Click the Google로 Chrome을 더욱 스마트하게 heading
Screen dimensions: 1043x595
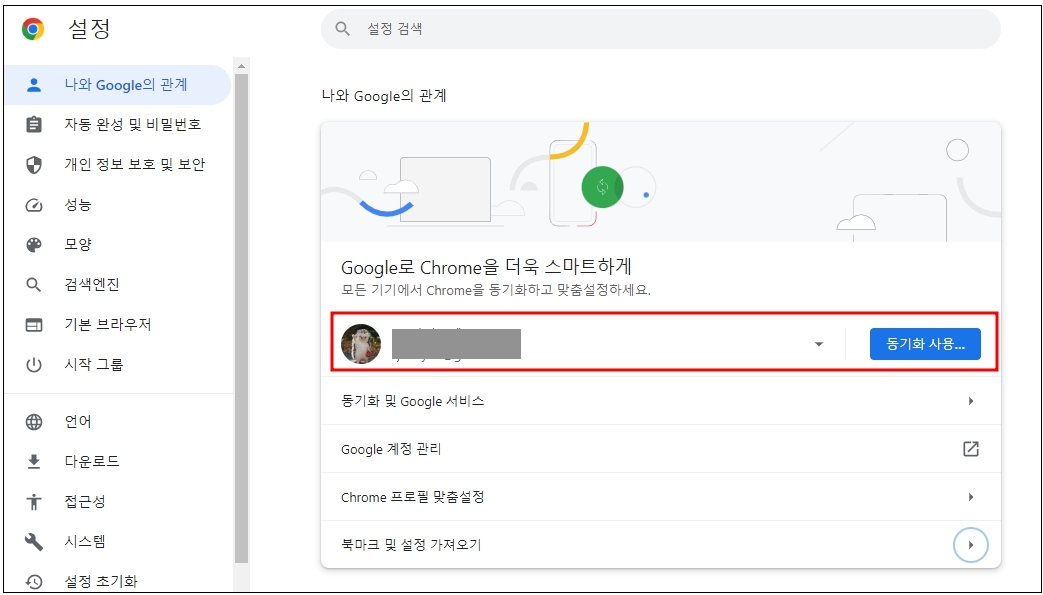486,267
